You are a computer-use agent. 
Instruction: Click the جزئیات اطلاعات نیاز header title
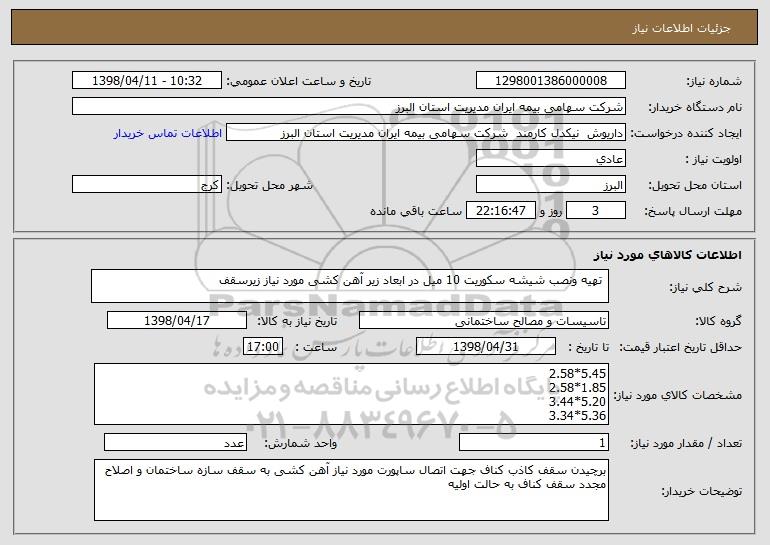[681, 28]
